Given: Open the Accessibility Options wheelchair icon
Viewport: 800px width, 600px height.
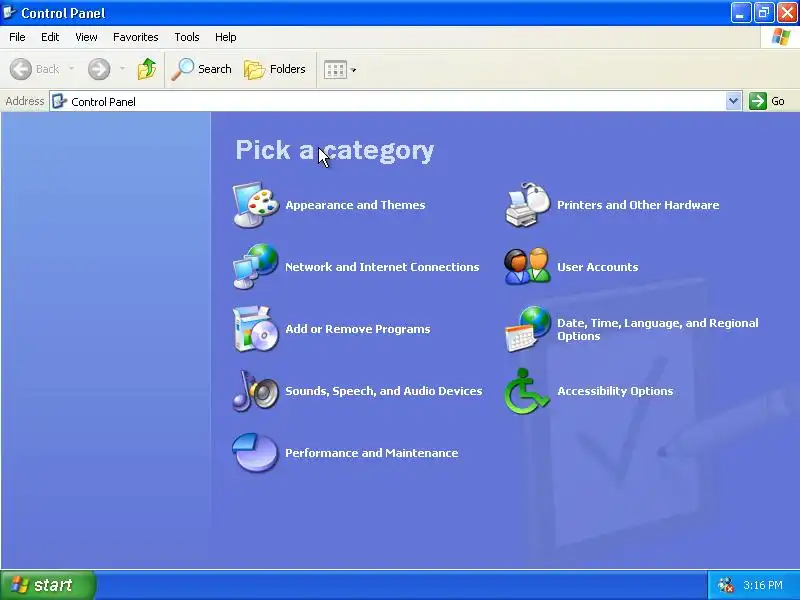Looking at the screenshot, I should (x=528, y=391).
